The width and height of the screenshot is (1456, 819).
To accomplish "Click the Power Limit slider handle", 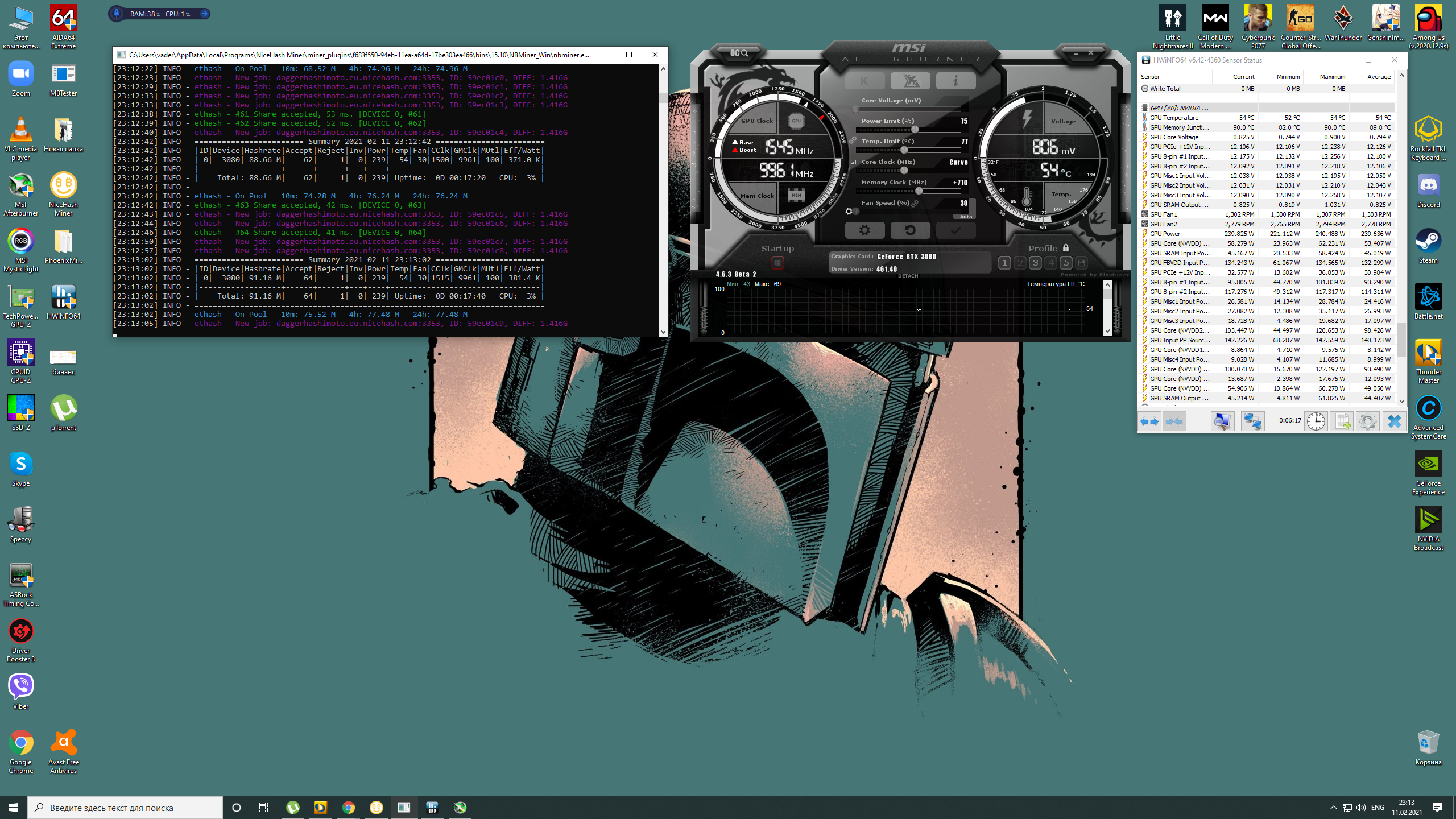I will coord(915,130).
